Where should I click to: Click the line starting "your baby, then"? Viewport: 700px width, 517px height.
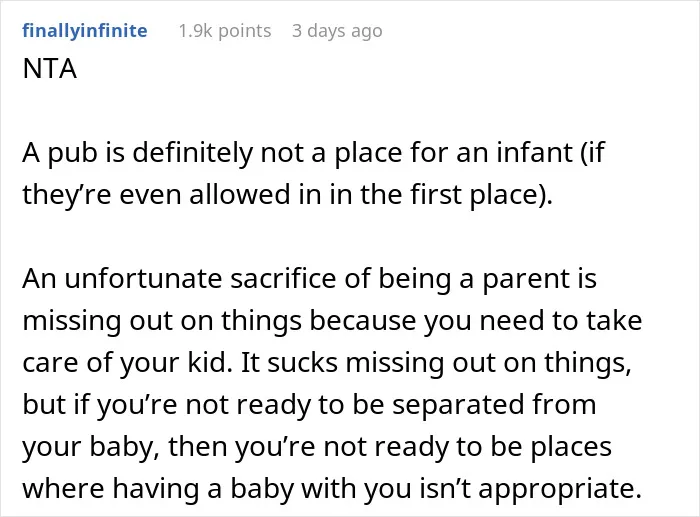(x=317, y=447)
